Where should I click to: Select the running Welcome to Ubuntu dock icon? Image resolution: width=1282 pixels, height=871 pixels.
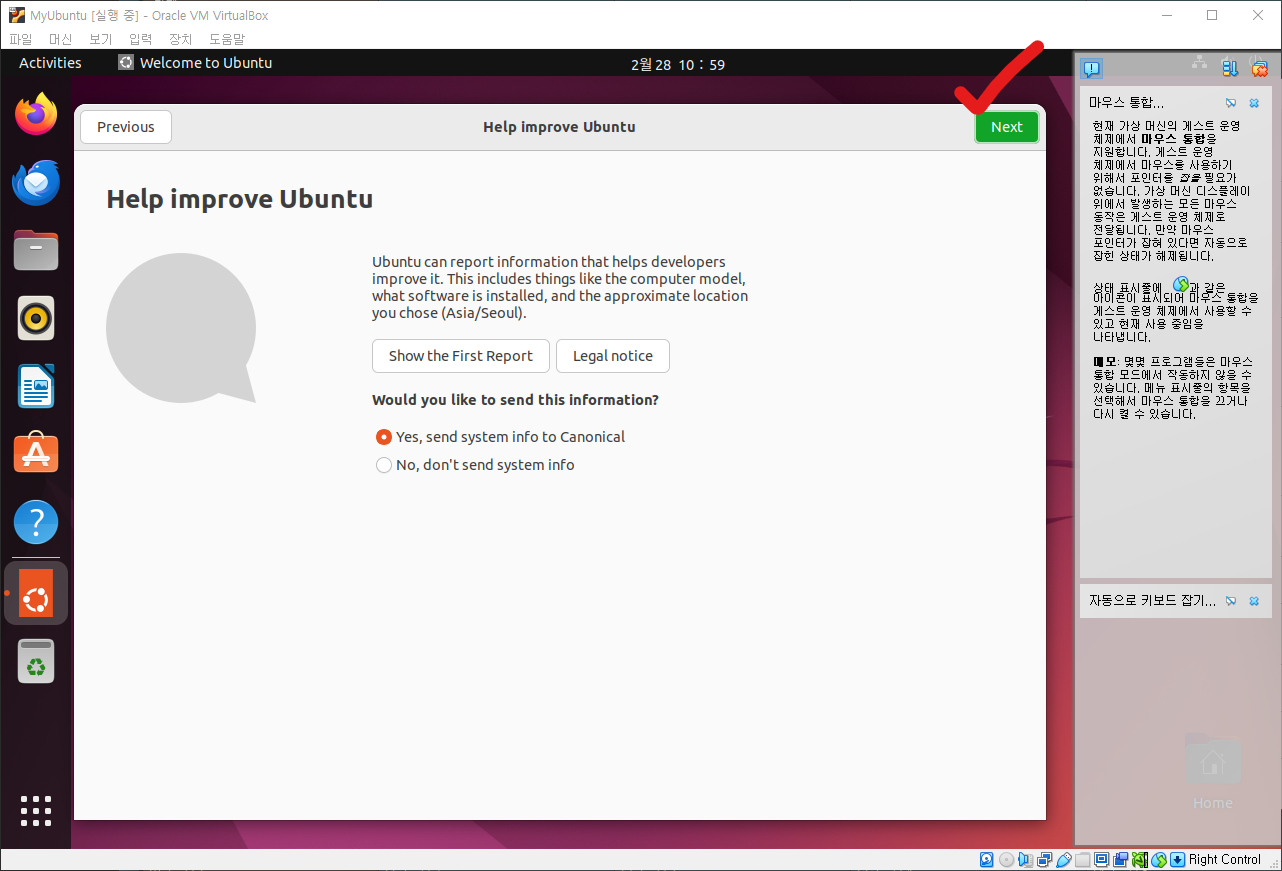36,593
